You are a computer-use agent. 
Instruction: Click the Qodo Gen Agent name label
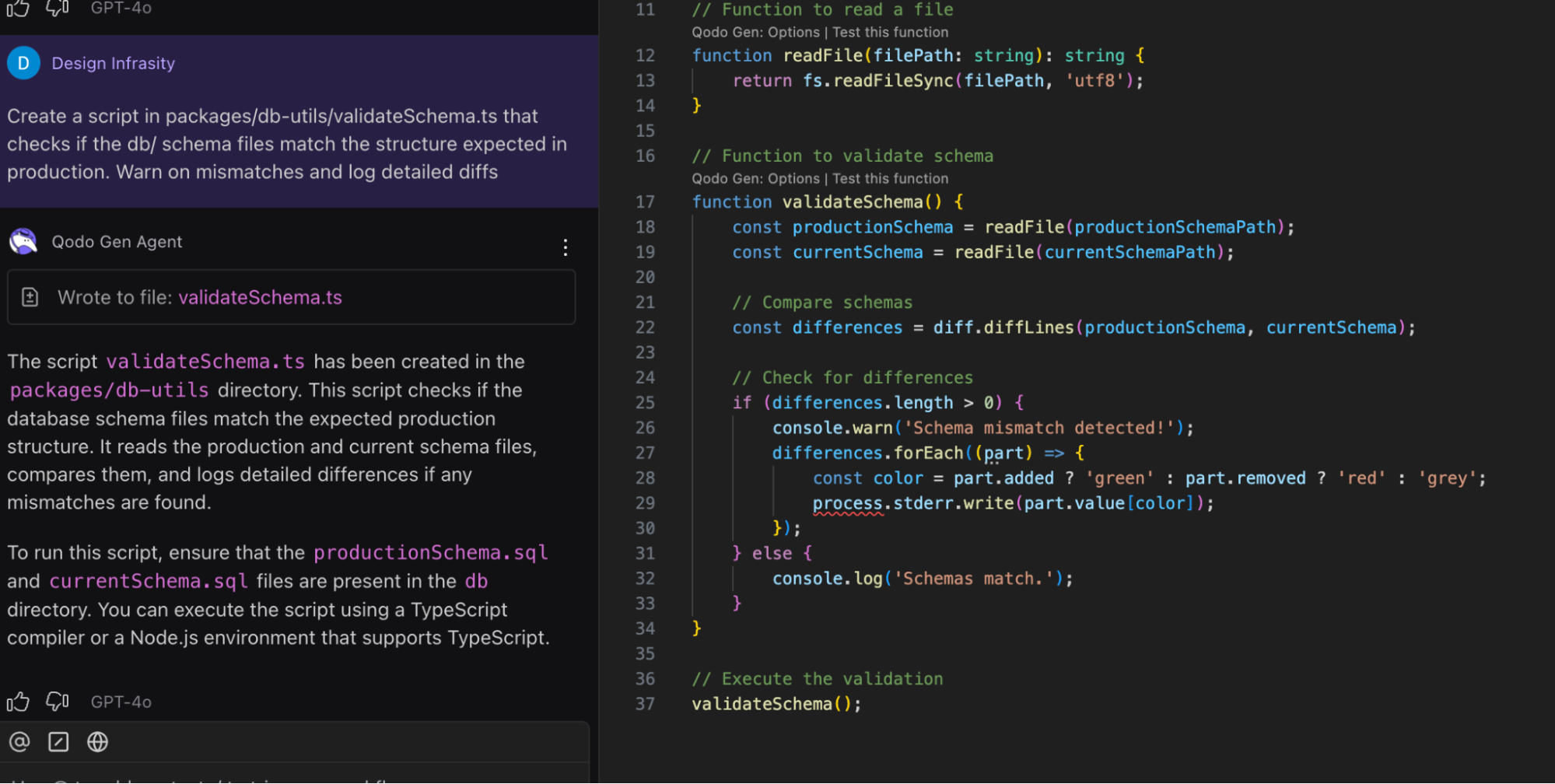coord(117,242)
